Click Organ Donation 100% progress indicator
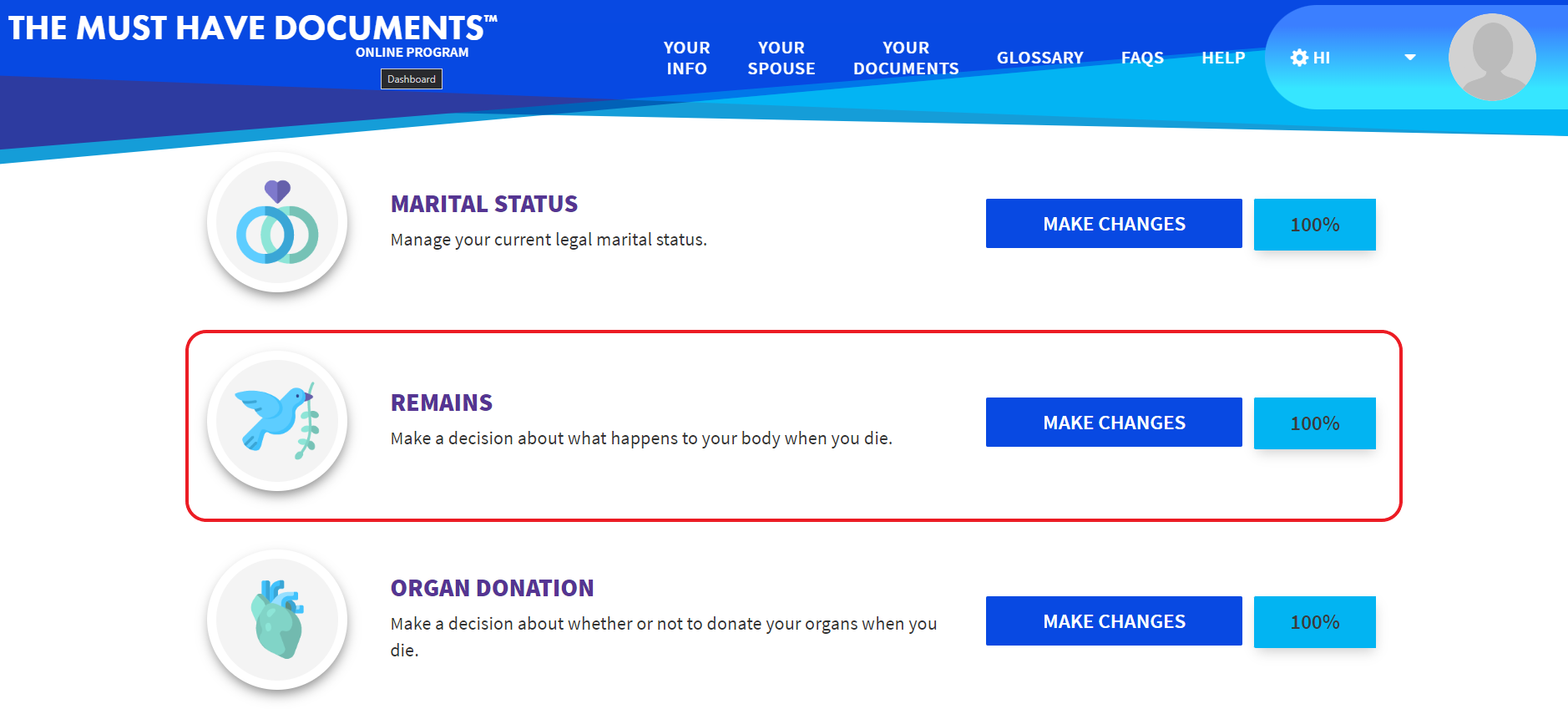 pos(1314,622)
